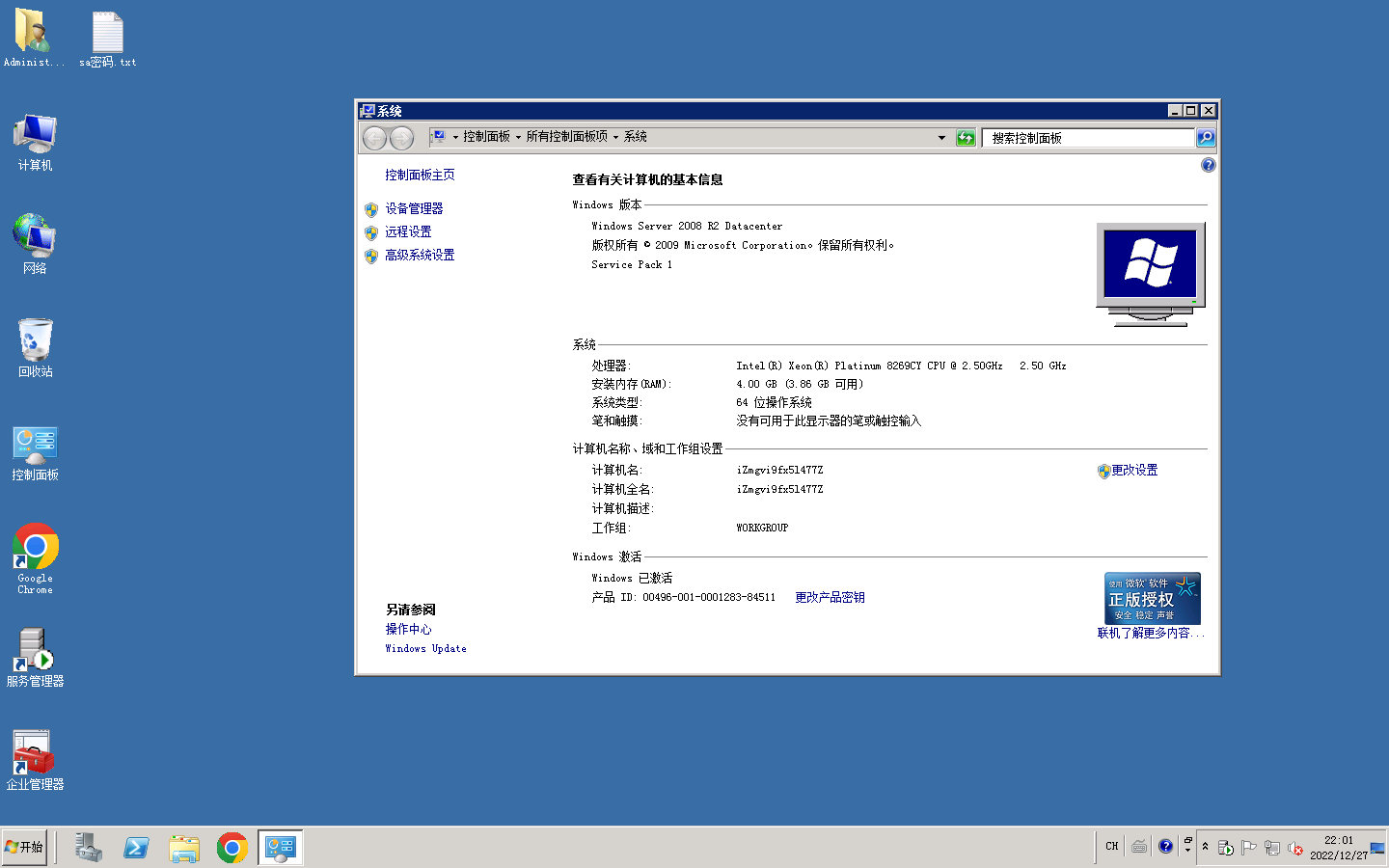
Task: Expand dropdown arrow after 所有控制面板项 breadcrumb
Action: (x=615, y=137)
